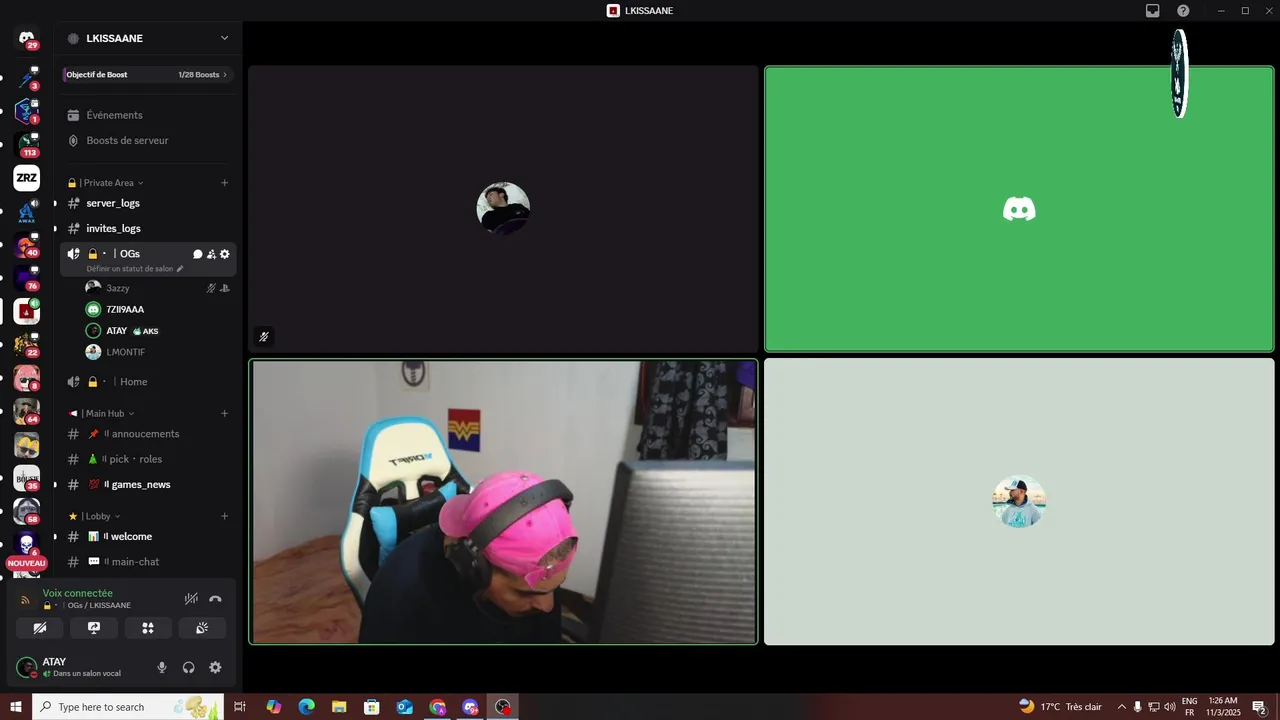Create channel in Main Hub category
Image resolution: width=1280 pixels, height=720 pixels.
pos(224,413)
